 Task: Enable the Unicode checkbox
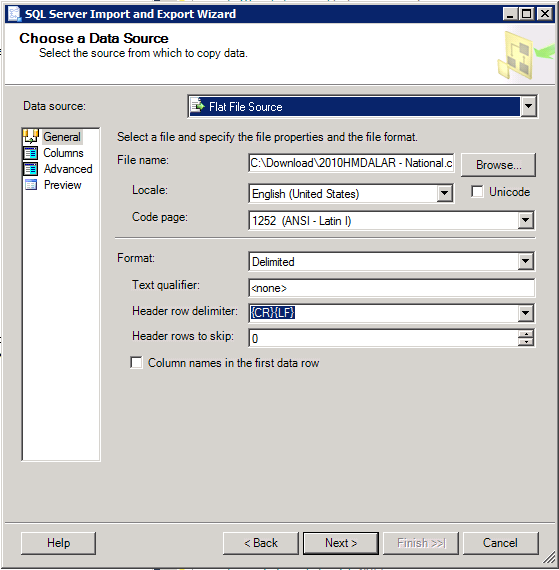point(477,192)
